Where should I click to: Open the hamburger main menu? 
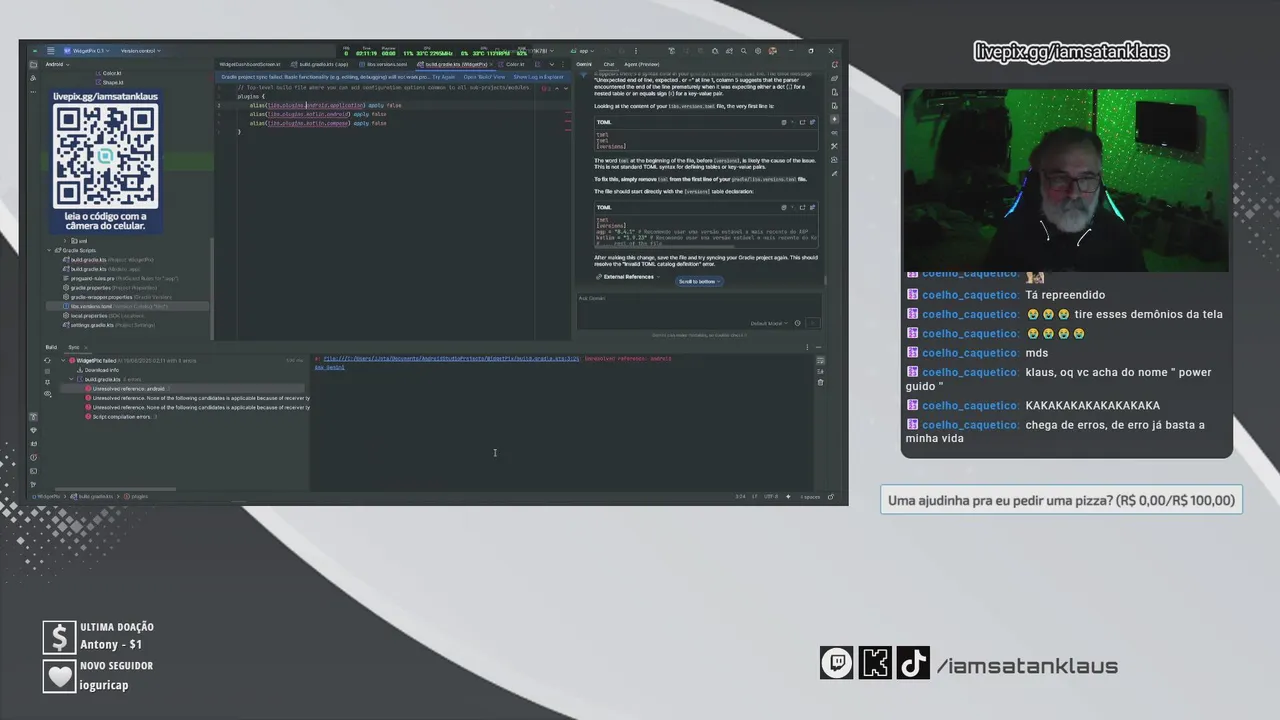tap(51, 50)
